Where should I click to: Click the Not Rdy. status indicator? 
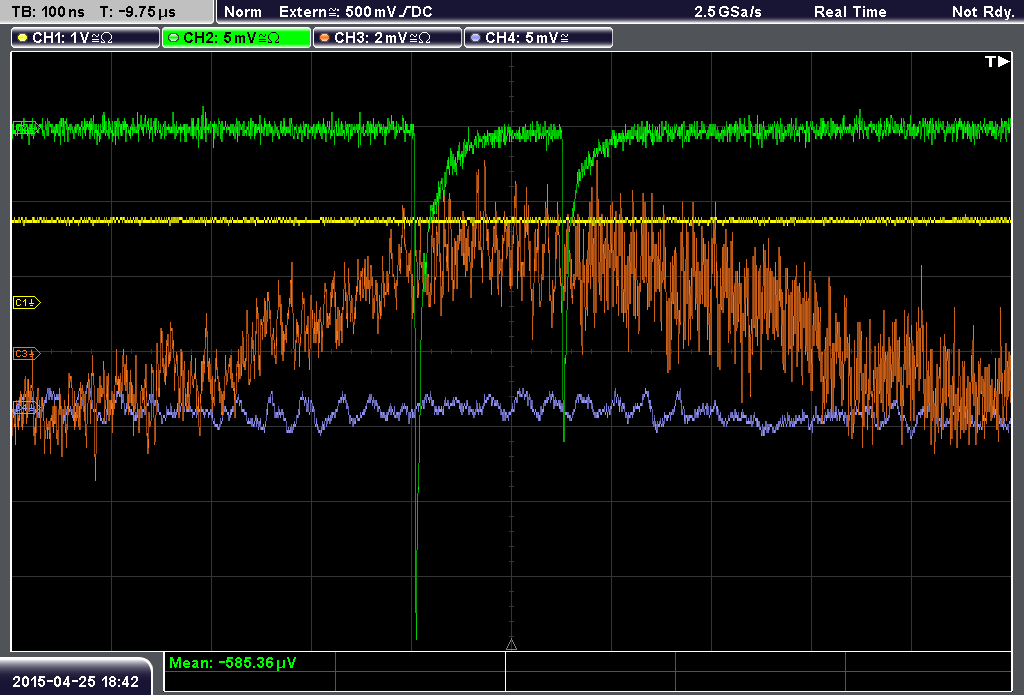click(x=982, y=12)
